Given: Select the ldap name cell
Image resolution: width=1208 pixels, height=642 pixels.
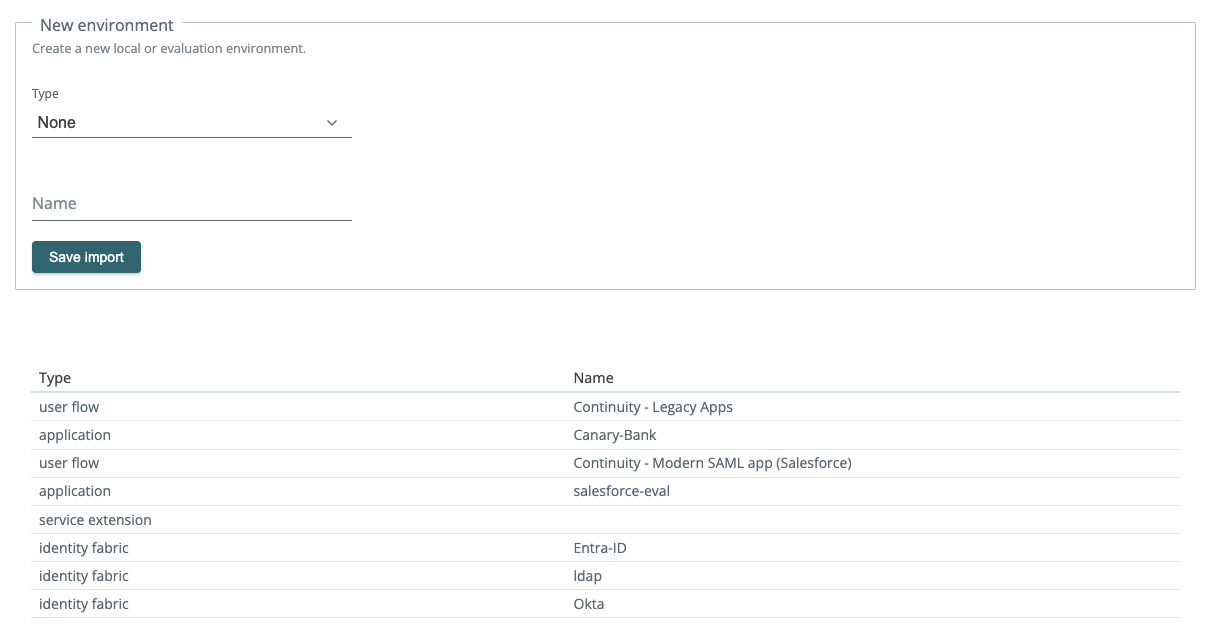Looking at the screenshot, I should [x=587, y=576].
